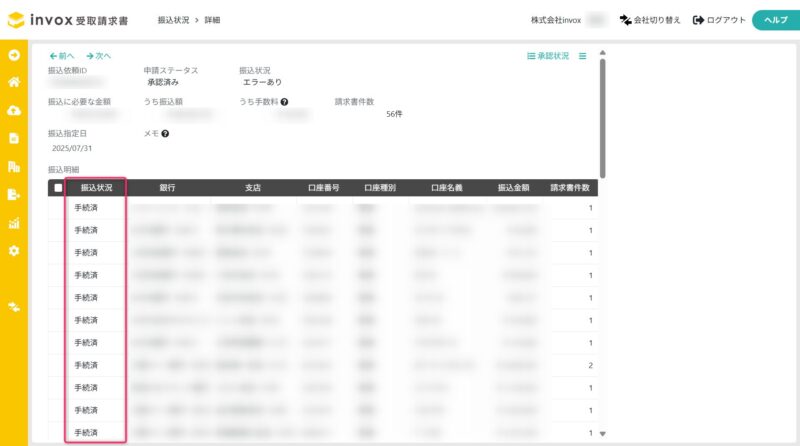Click the 詳細 breadcrumb text
Viewport: 800px width, 446px height.
pyautogui.click(x=212, y=20)
